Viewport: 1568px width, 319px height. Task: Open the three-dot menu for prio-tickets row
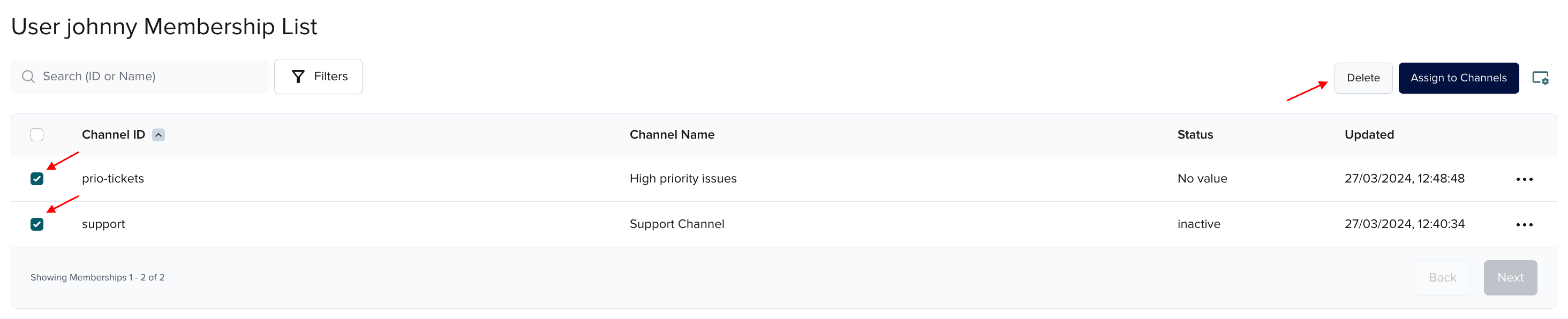(1524, 179)
